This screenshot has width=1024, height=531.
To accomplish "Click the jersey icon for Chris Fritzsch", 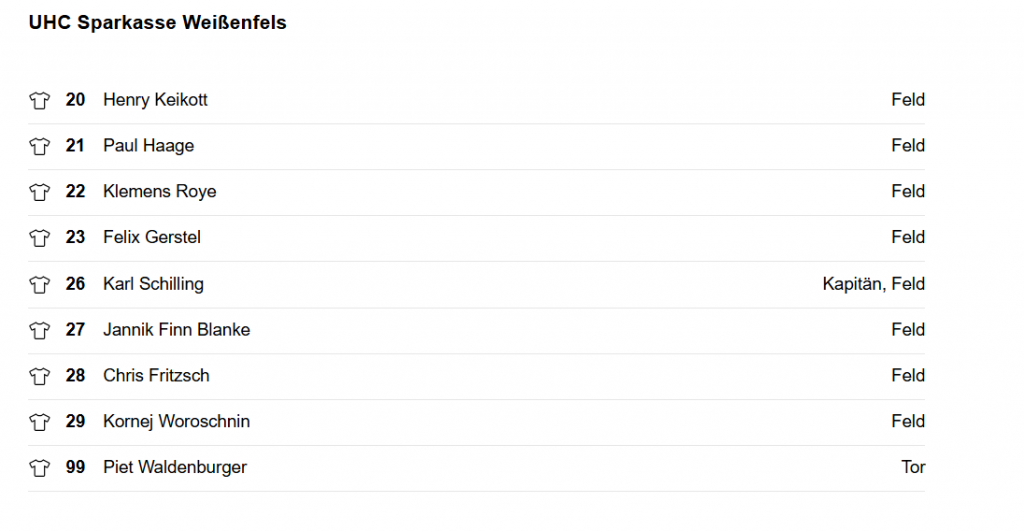I will pos(39,376).
